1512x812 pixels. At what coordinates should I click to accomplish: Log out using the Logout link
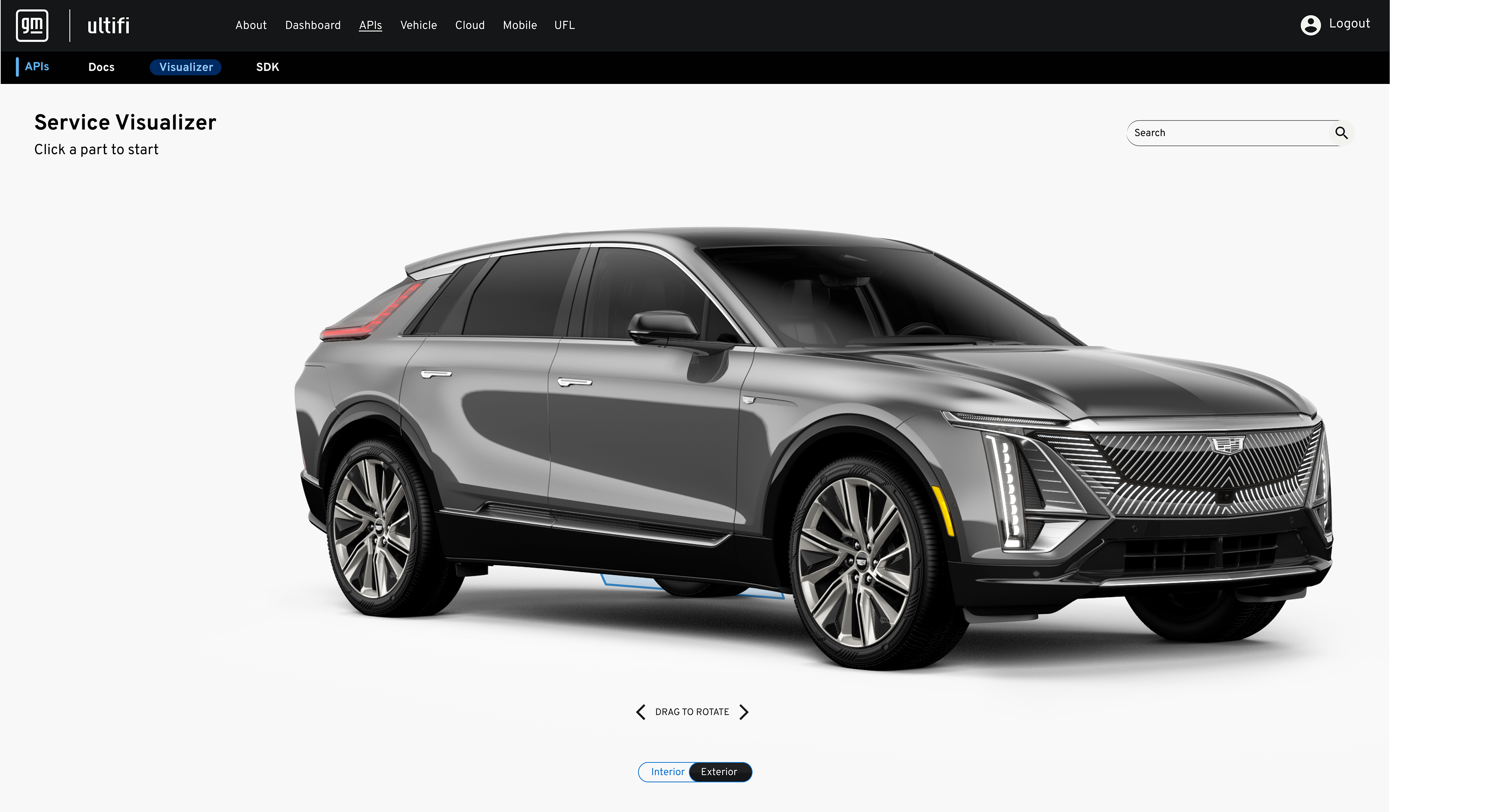1349,24
